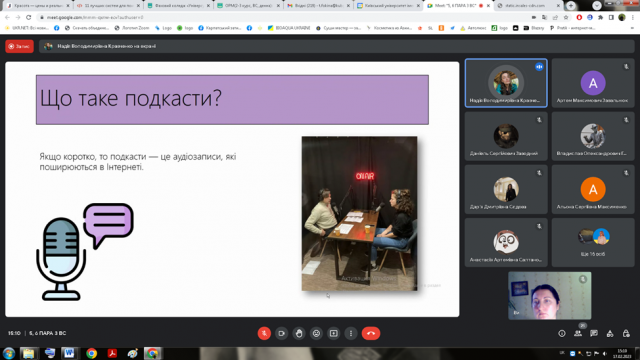Open a new browser tab
This screenshot has width=640, height=360.
click(x=571, y=5)
